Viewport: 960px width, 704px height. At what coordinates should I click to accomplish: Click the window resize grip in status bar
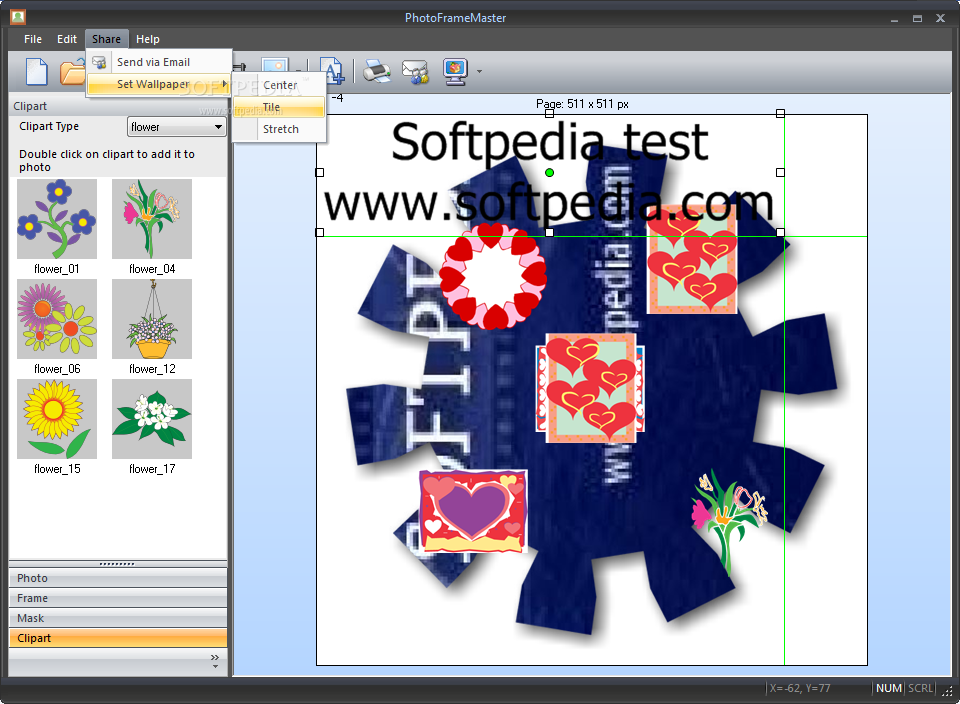pyautogui.click(x=947, y=690)
